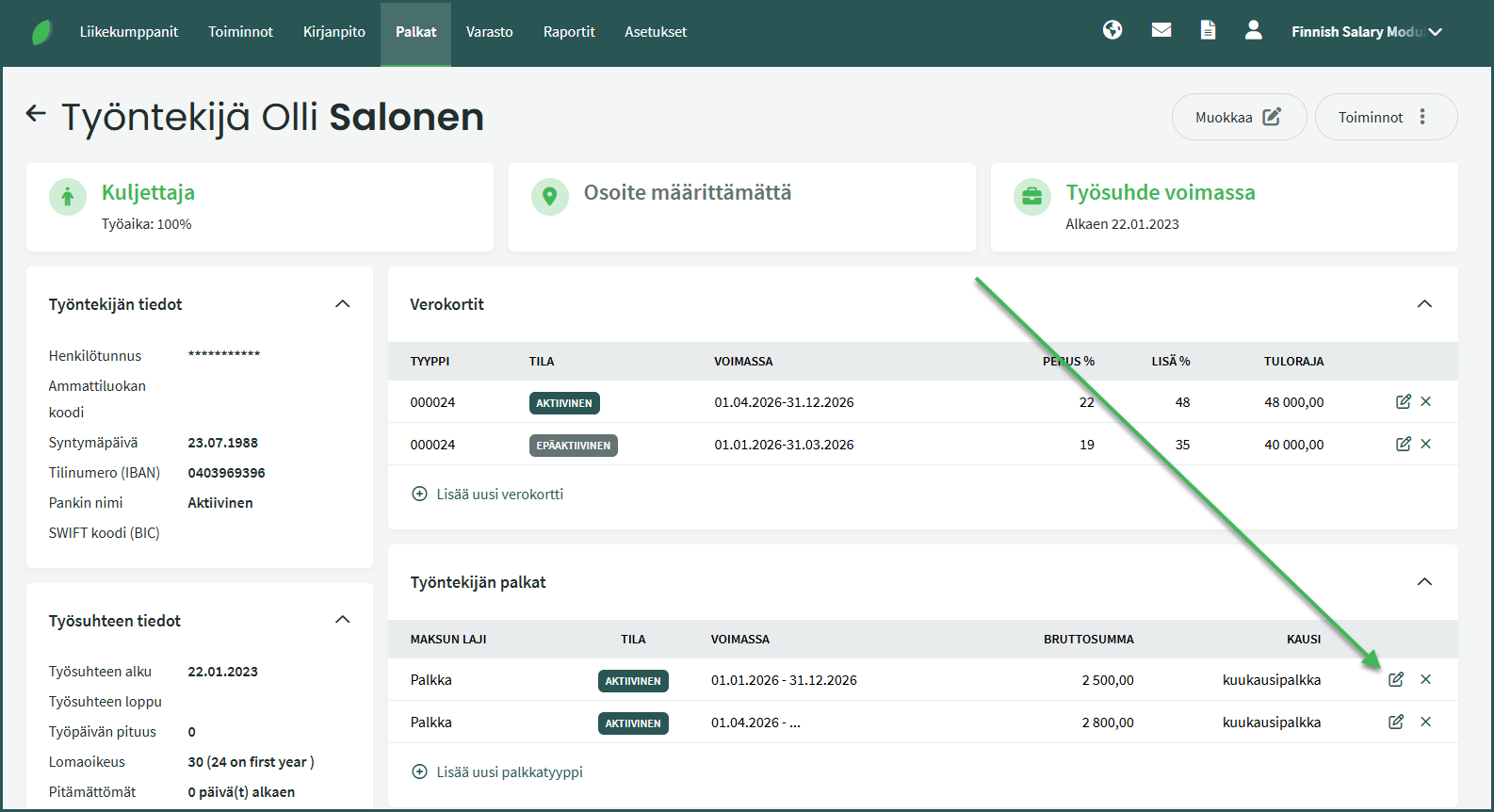Switch to the Raportit menu

569,32
